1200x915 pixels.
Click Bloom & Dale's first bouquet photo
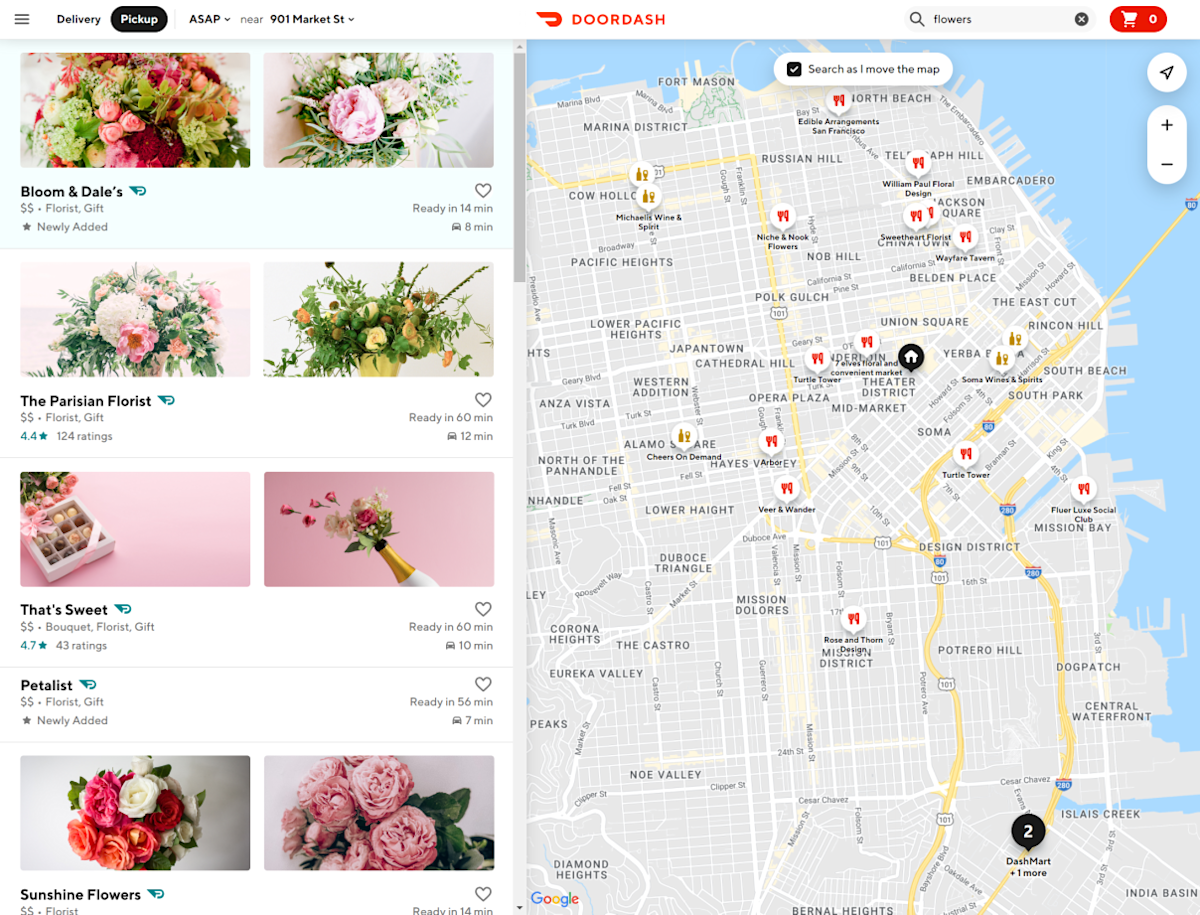(135, 110)
